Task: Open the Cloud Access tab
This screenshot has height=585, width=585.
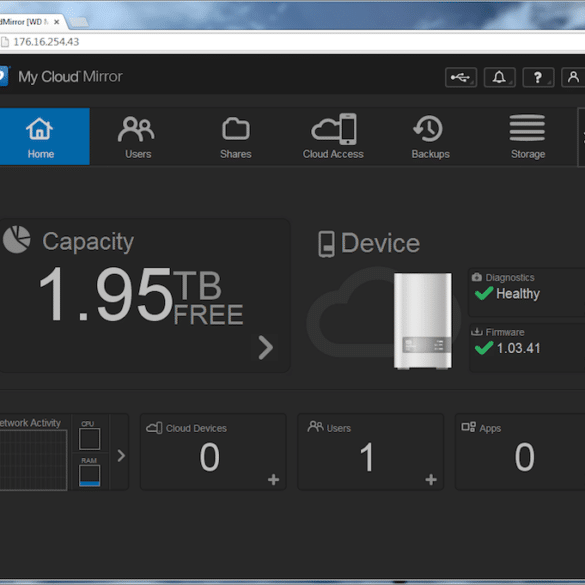Action: [x=333, y=137]
